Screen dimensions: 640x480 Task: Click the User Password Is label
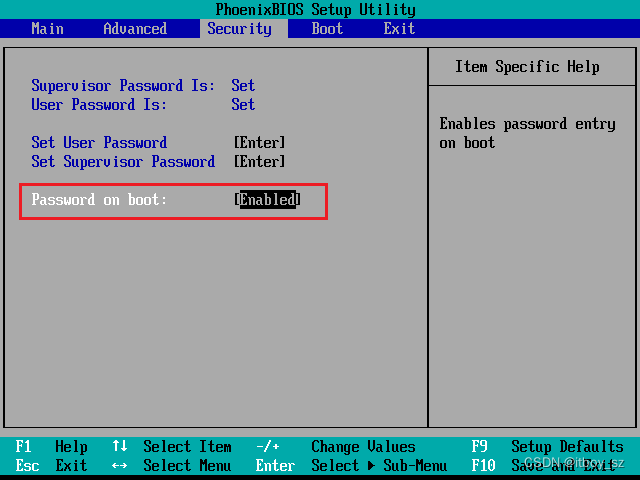point(99,104)
